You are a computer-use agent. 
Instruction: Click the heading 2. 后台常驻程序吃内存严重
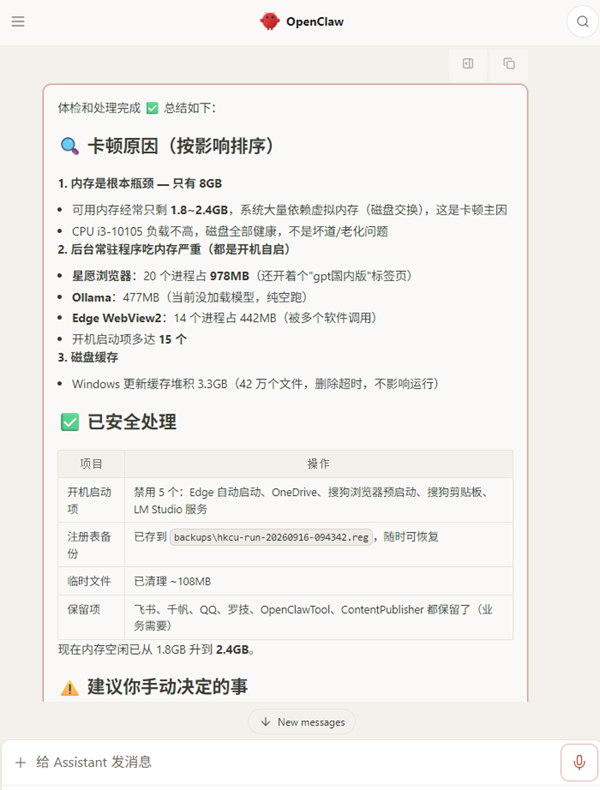pos(174,249)
